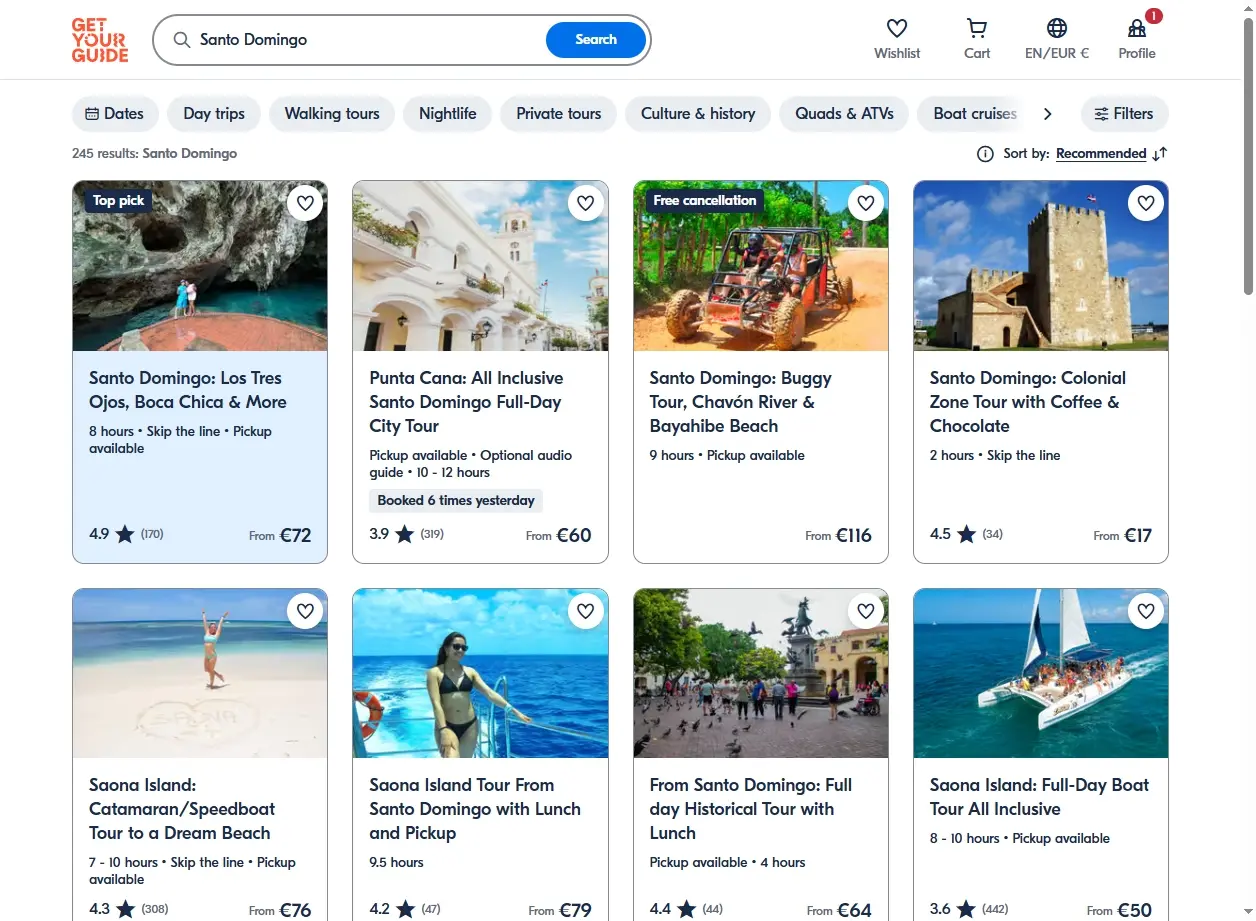Favorite the Los Tres Ojos tour
The image size is (1256, 921).
click(305, 203)
